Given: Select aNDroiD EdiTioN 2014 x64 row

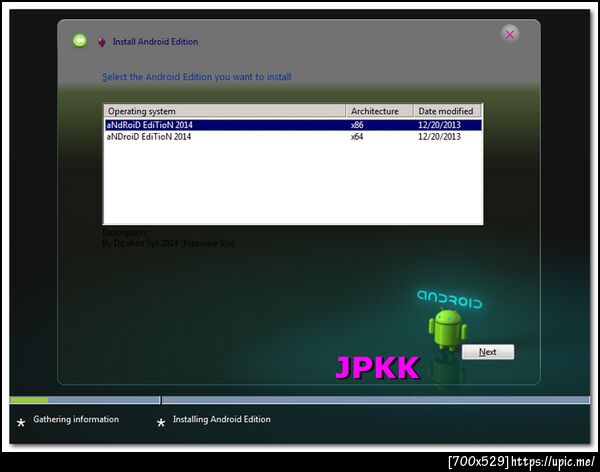Looking at the screenshot, I should point(293,137).
